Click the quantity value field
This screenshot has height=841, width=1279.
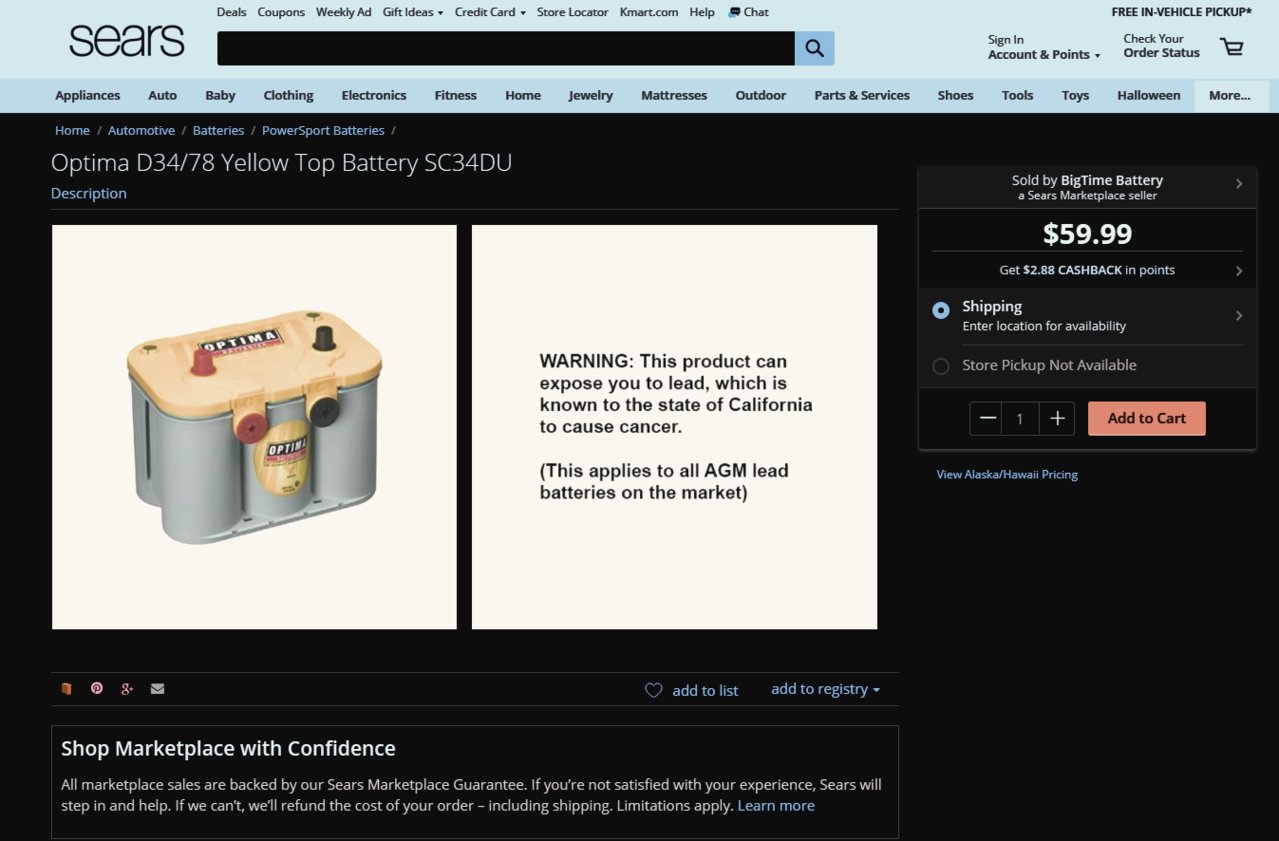click(x=1022, y=418)
